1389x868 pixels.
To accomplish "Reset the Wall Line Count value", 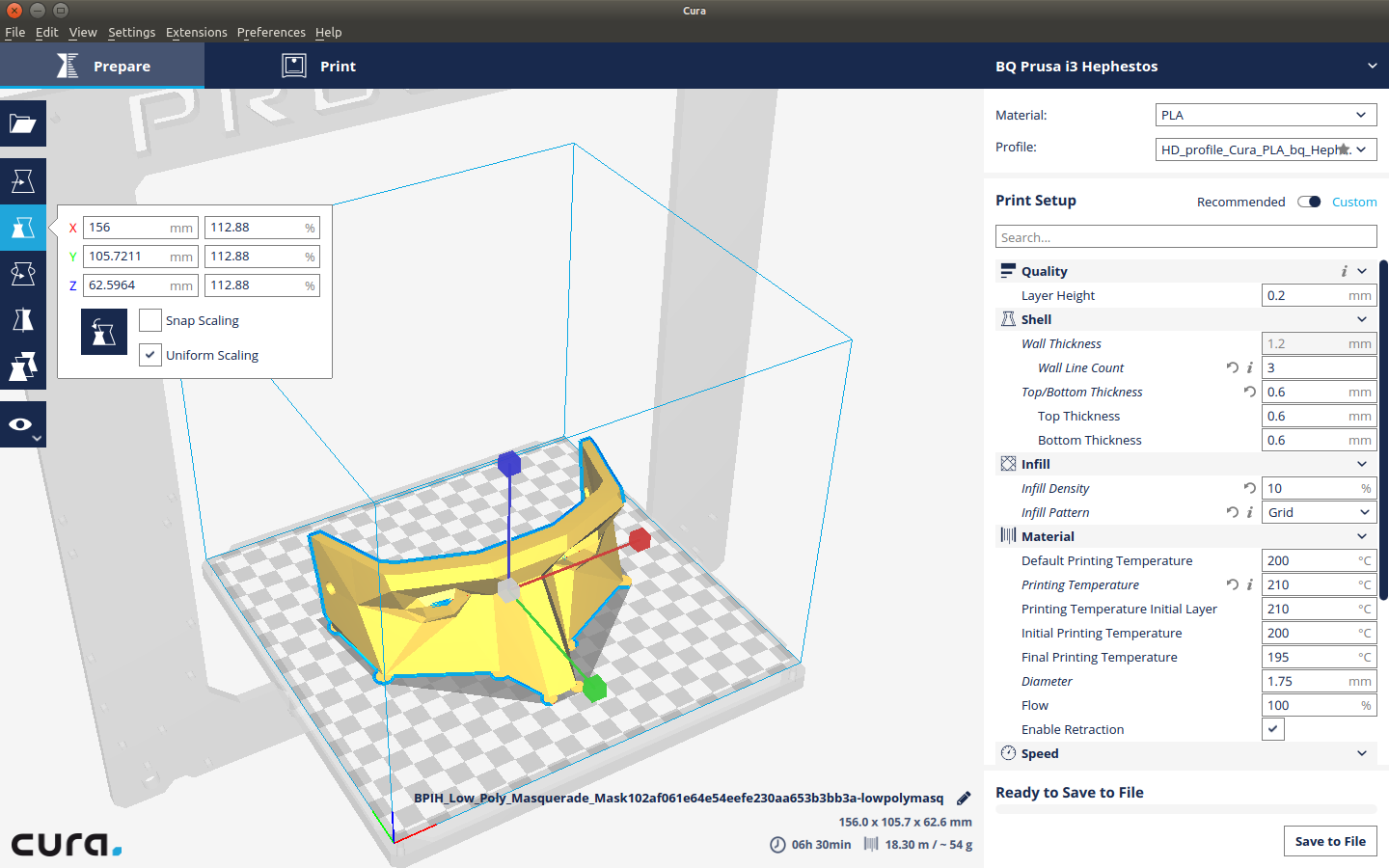I will (1233, 367).
